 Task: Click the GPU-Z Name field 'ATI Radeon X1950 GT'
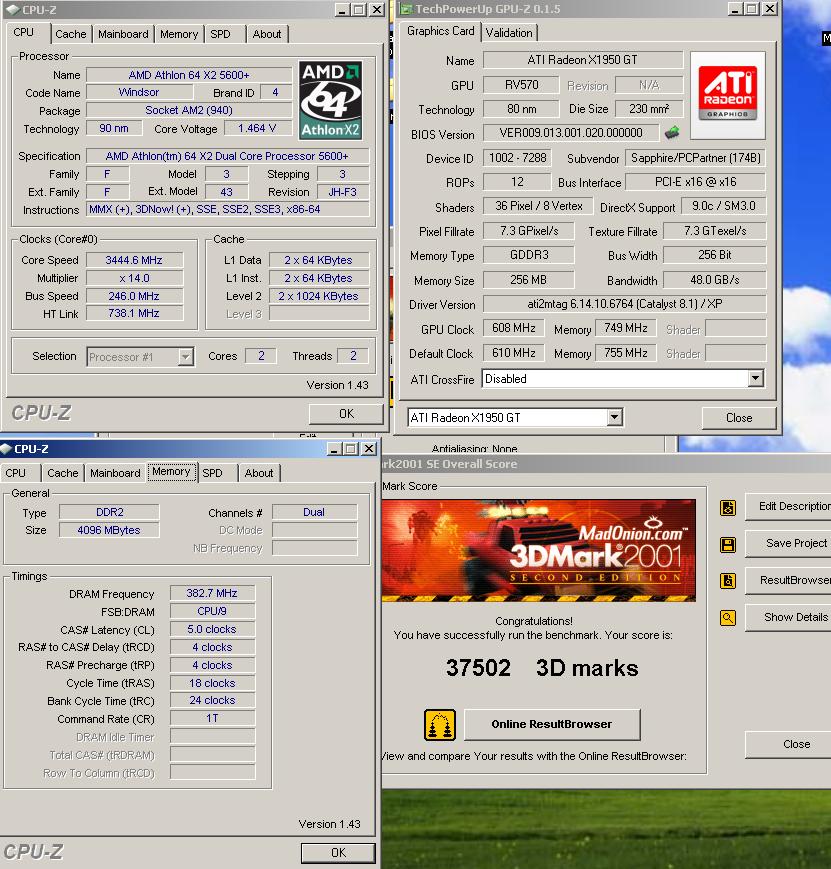tap(583, 60)
